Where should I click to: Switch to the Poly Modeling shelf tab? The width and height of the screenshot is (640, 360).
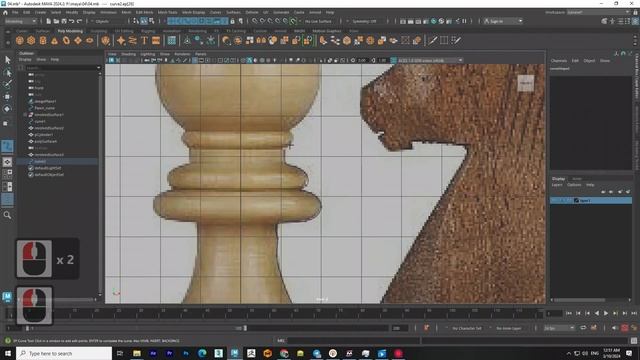(70, 31)
